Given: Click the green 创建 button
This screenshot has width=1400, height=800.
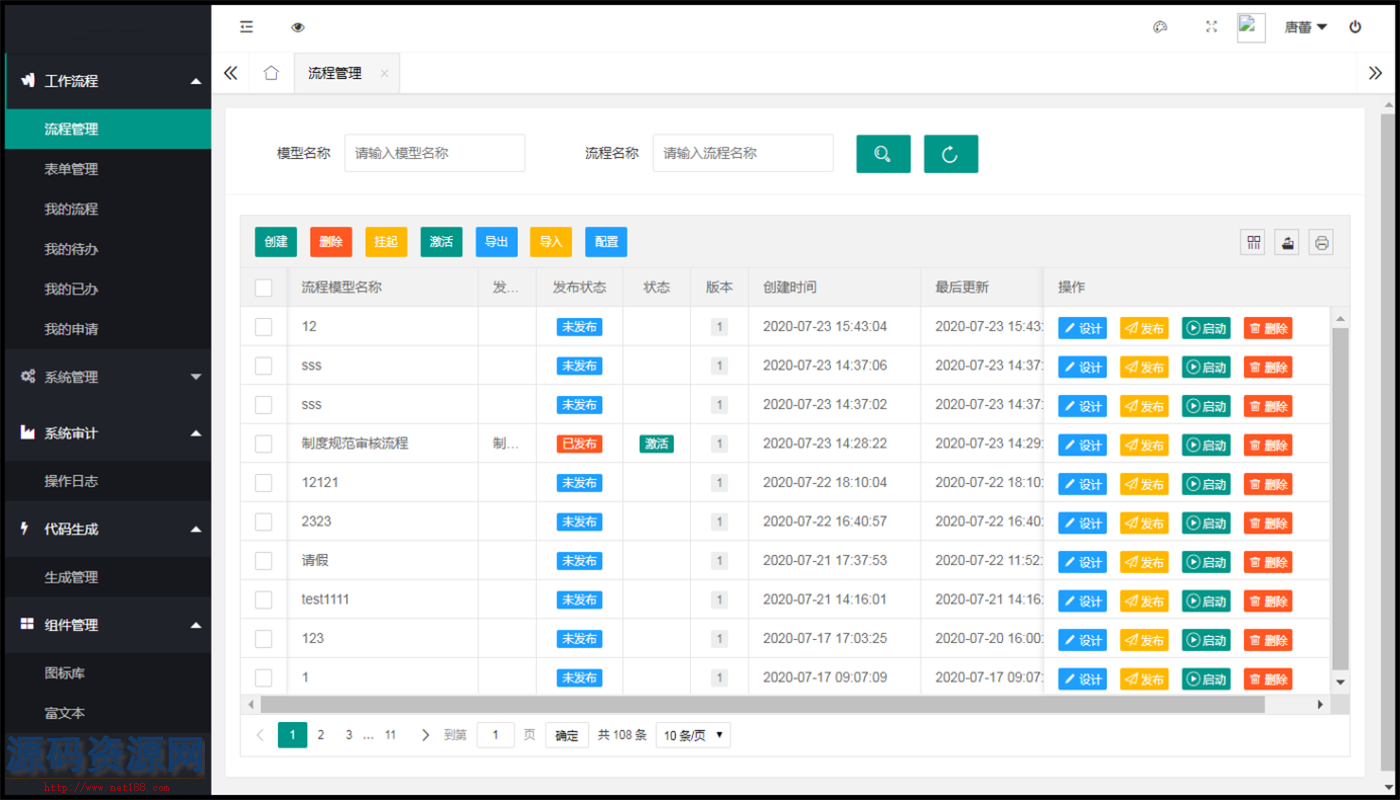Looking at the screenshot, I should tap(276, 242).
